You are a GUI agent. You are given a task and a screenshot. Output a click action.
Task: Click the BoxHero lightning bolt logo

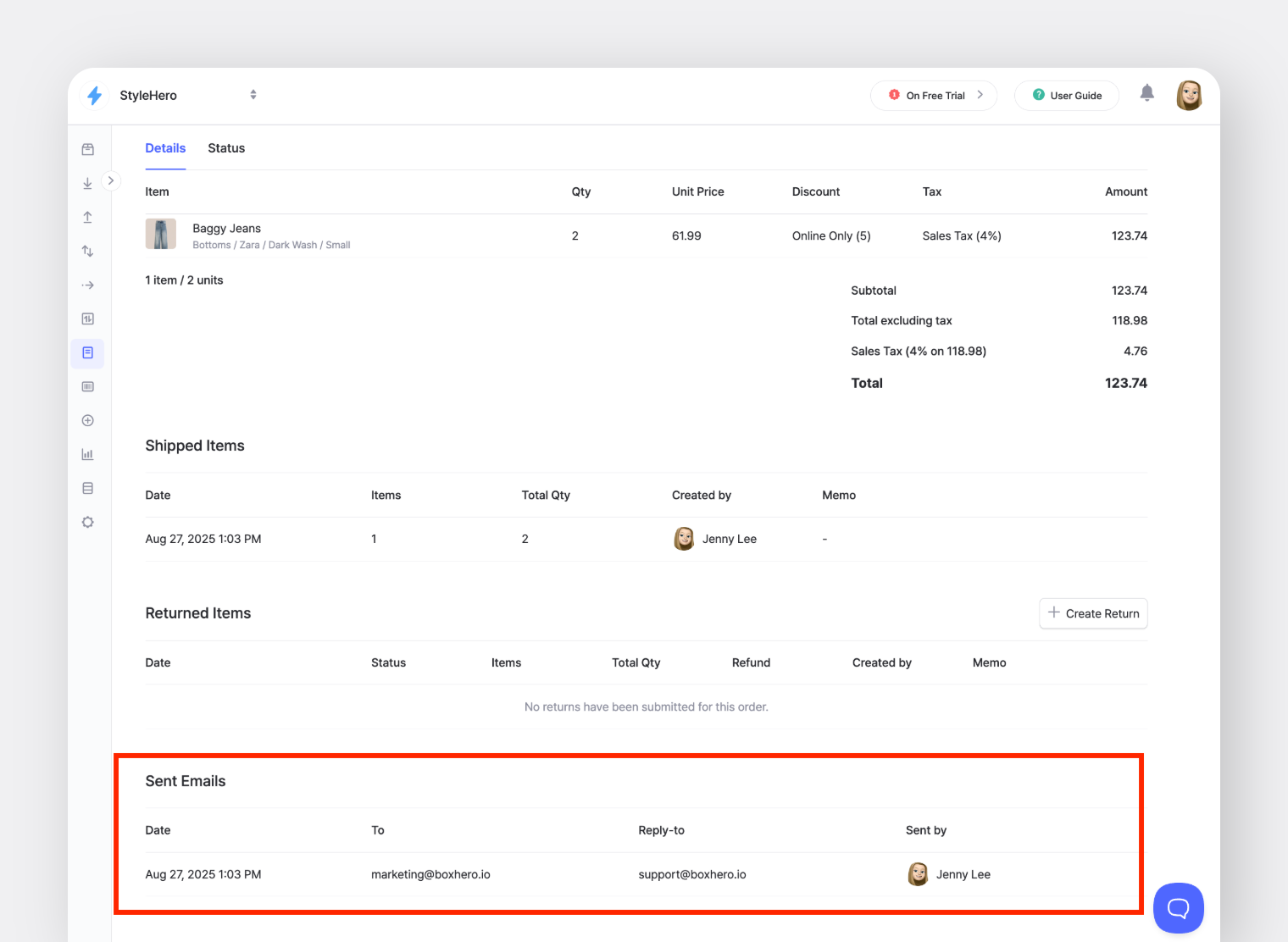94,95
